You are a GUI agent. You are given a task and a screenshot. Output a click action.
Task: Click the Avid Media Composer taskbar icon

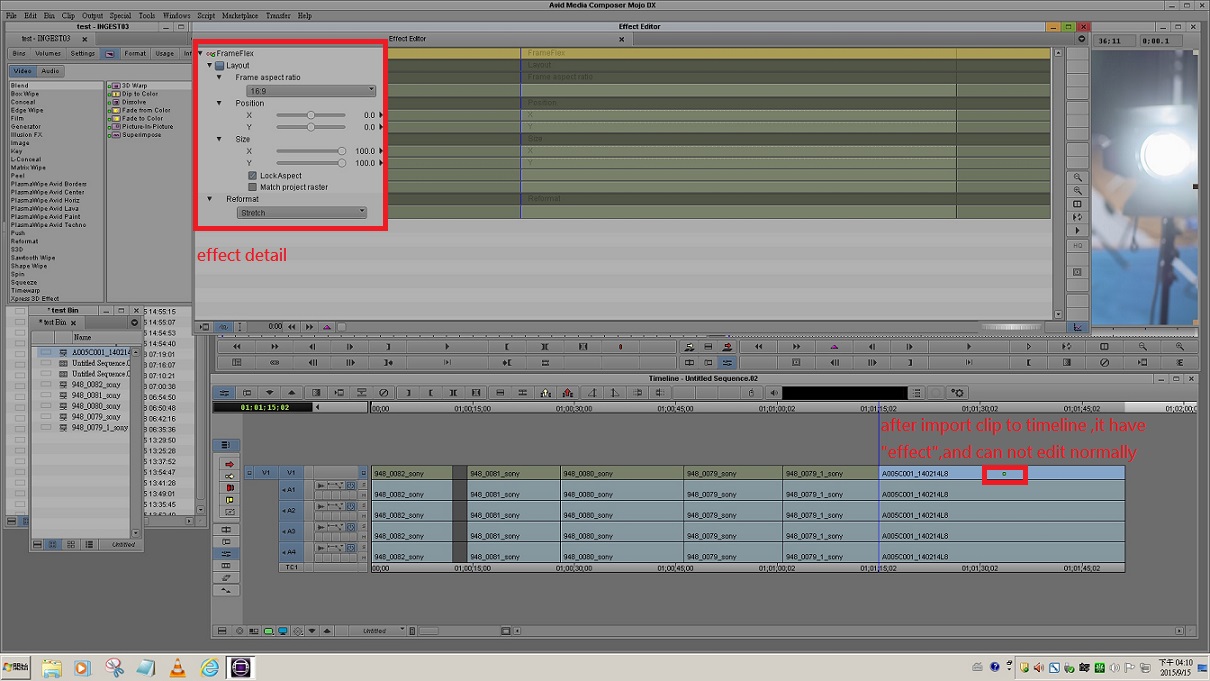(241, 668)
